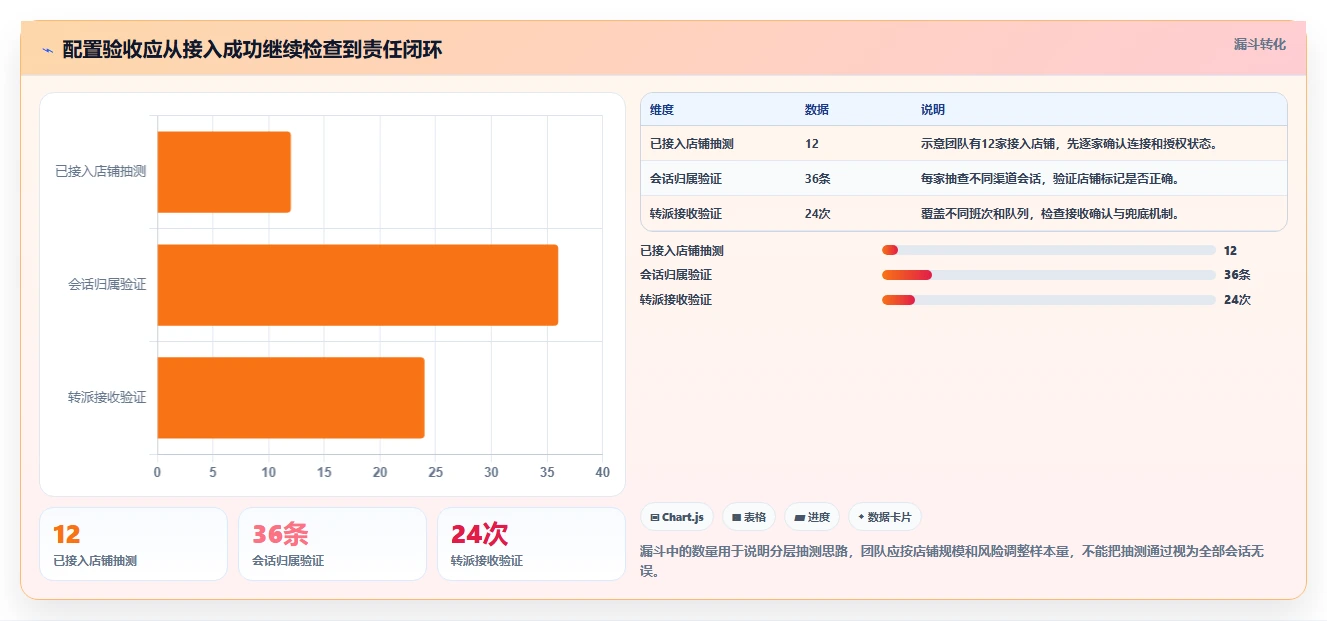The image size is (1327, 621).
Task: Click the 已接入店铺抽测 progress bar
Action: pos(1049,250)
